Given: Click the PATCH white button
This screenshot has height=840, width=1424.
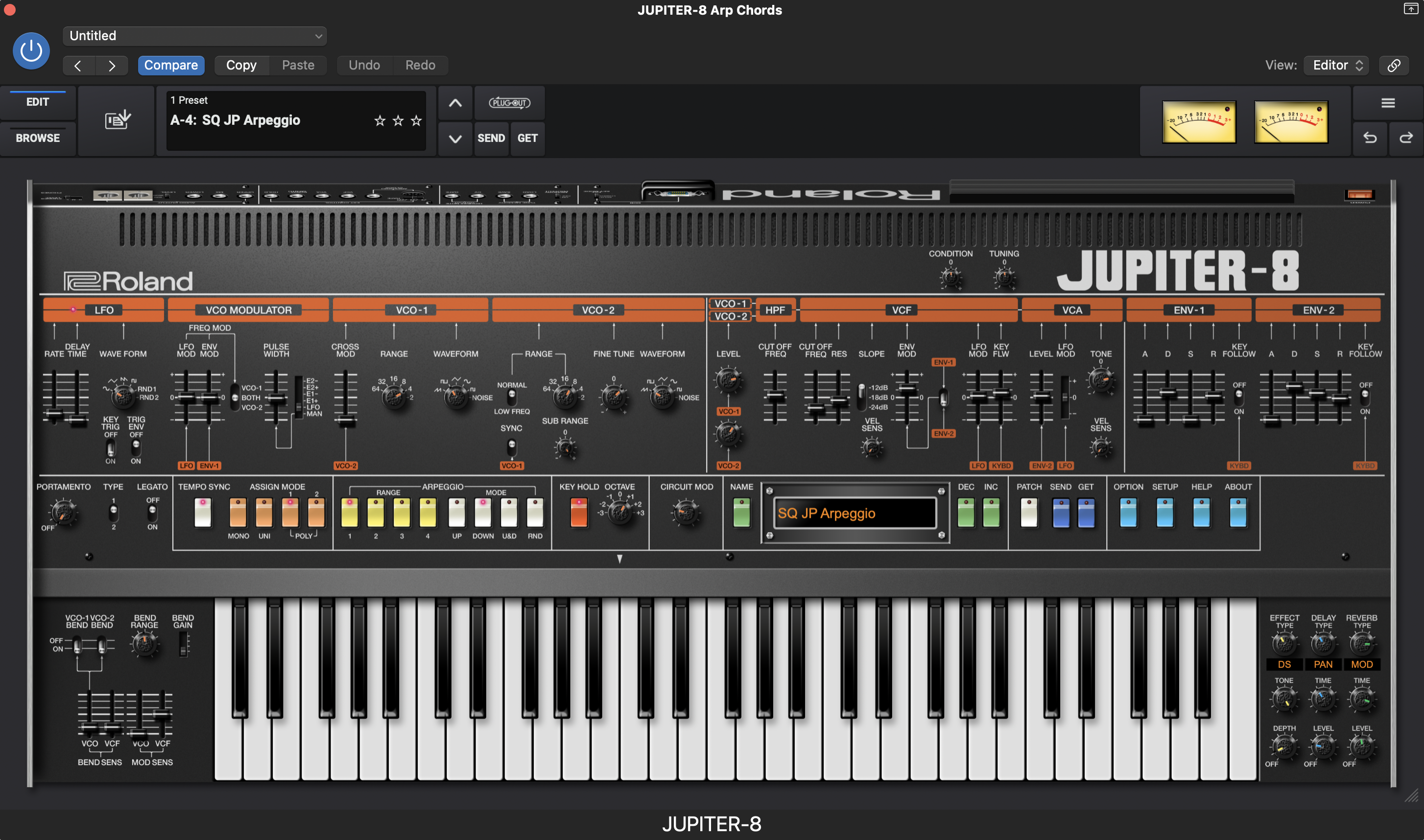Looking at the screenshot, I should (1029, 512).
